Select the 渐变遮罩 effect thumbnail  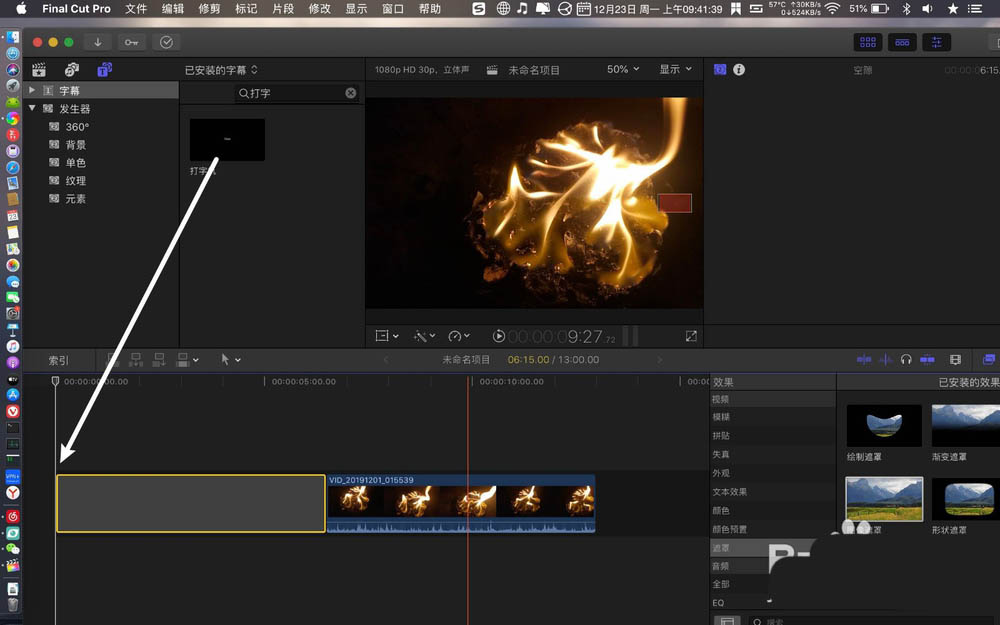pyautogui.click(x=966, y=425)
